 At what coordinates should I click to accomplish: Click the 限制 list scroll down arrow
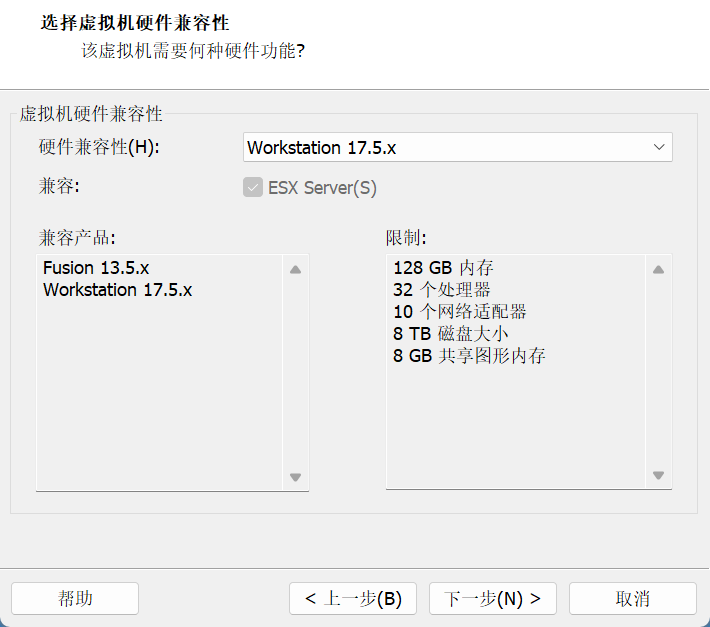pyautogui.click(x=658, y=475)
